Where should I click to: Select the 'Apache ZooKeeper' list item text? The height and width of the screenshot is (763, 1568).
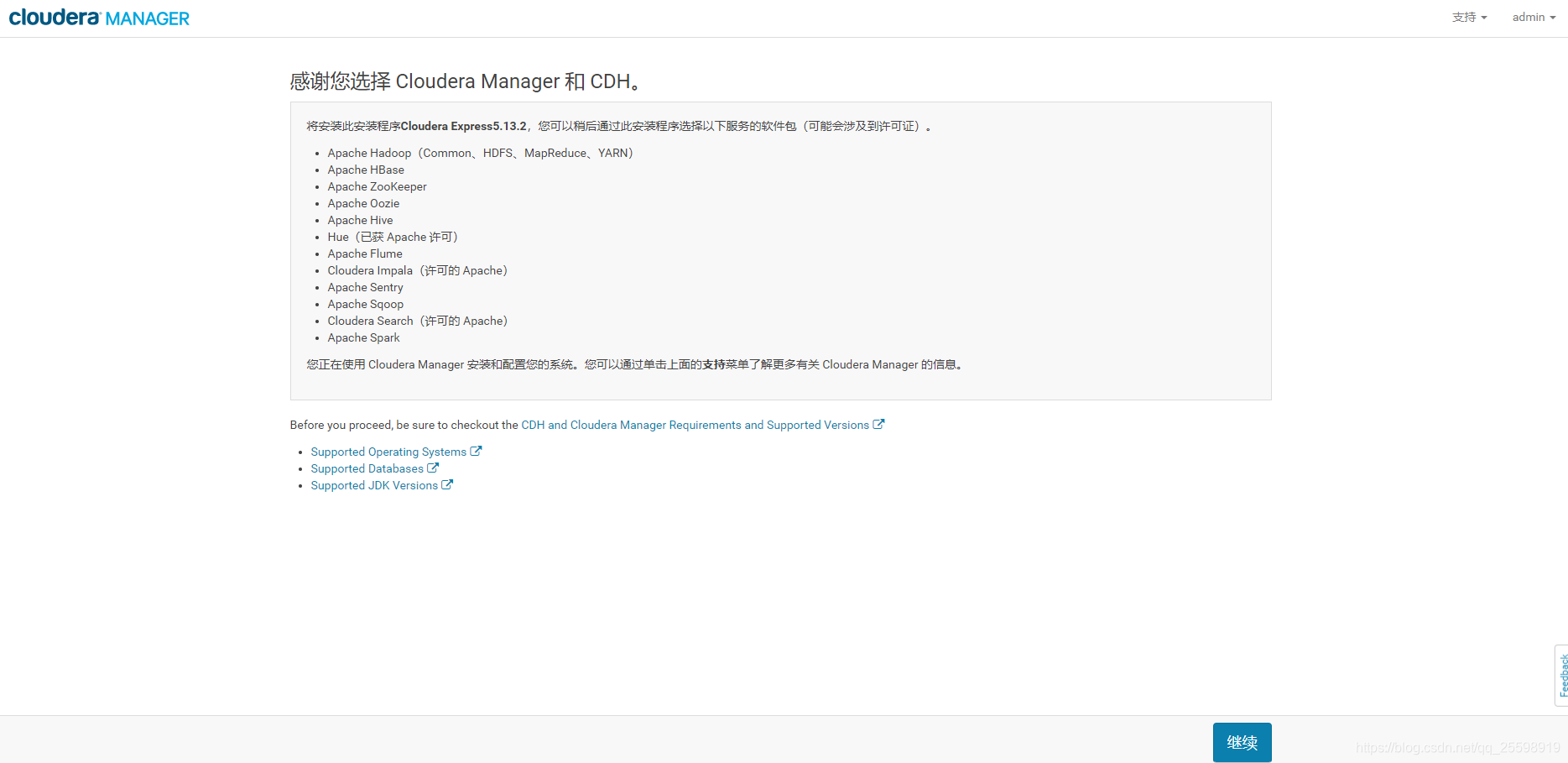tap(377, 186)
